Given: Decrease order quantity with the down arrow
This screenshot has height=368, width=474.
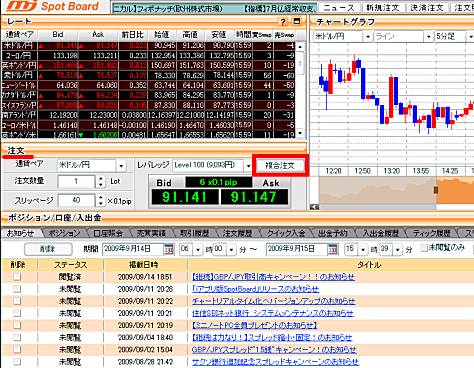Looking at the screenshot, I should [101, 184].
